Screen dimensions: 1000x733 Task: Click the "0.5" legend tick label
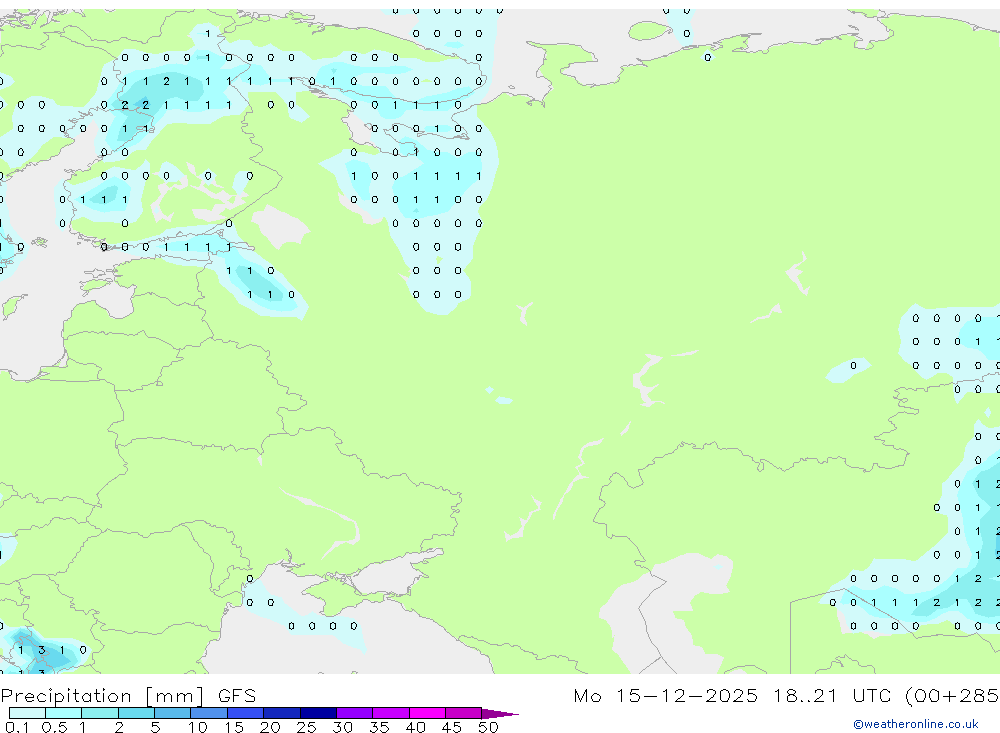tap(54, 727)
